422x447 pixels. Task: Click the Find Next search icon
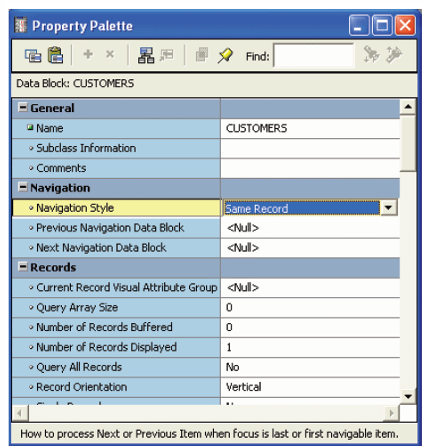click(x=371, y=55)
